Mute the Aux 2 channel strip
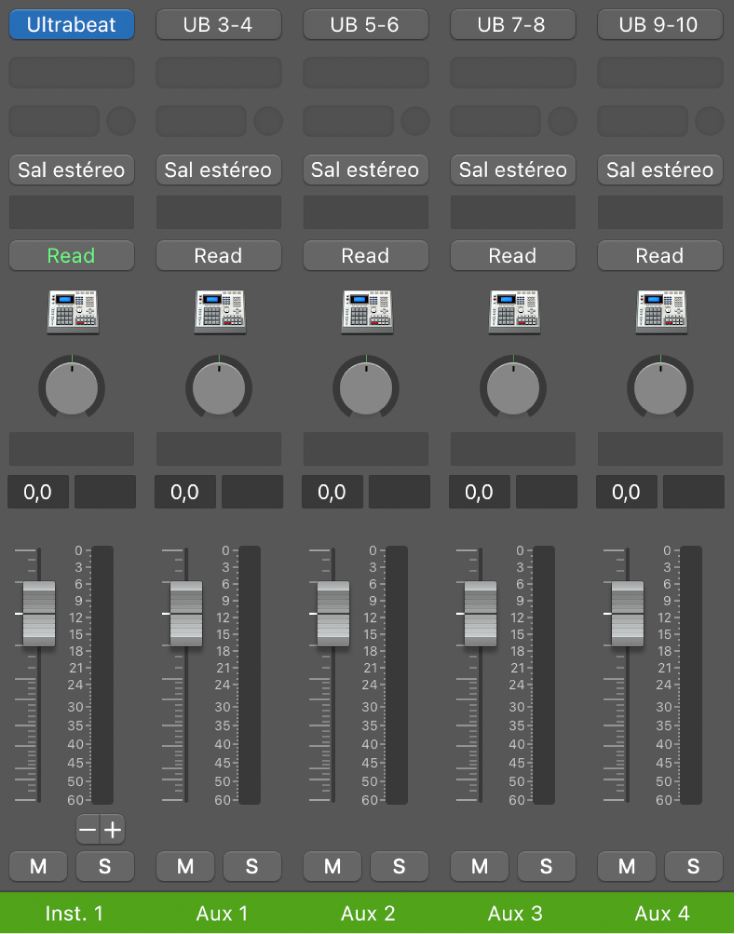The image size is (737, 934). (332, 866)
